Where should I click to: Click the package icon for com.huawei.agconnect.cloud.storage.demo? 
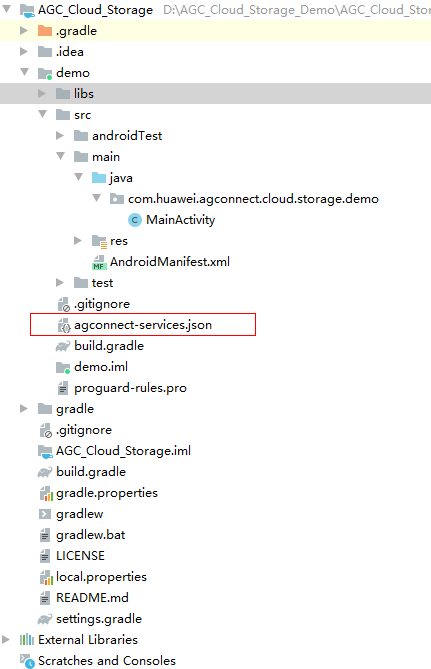[x=116, y=198]
